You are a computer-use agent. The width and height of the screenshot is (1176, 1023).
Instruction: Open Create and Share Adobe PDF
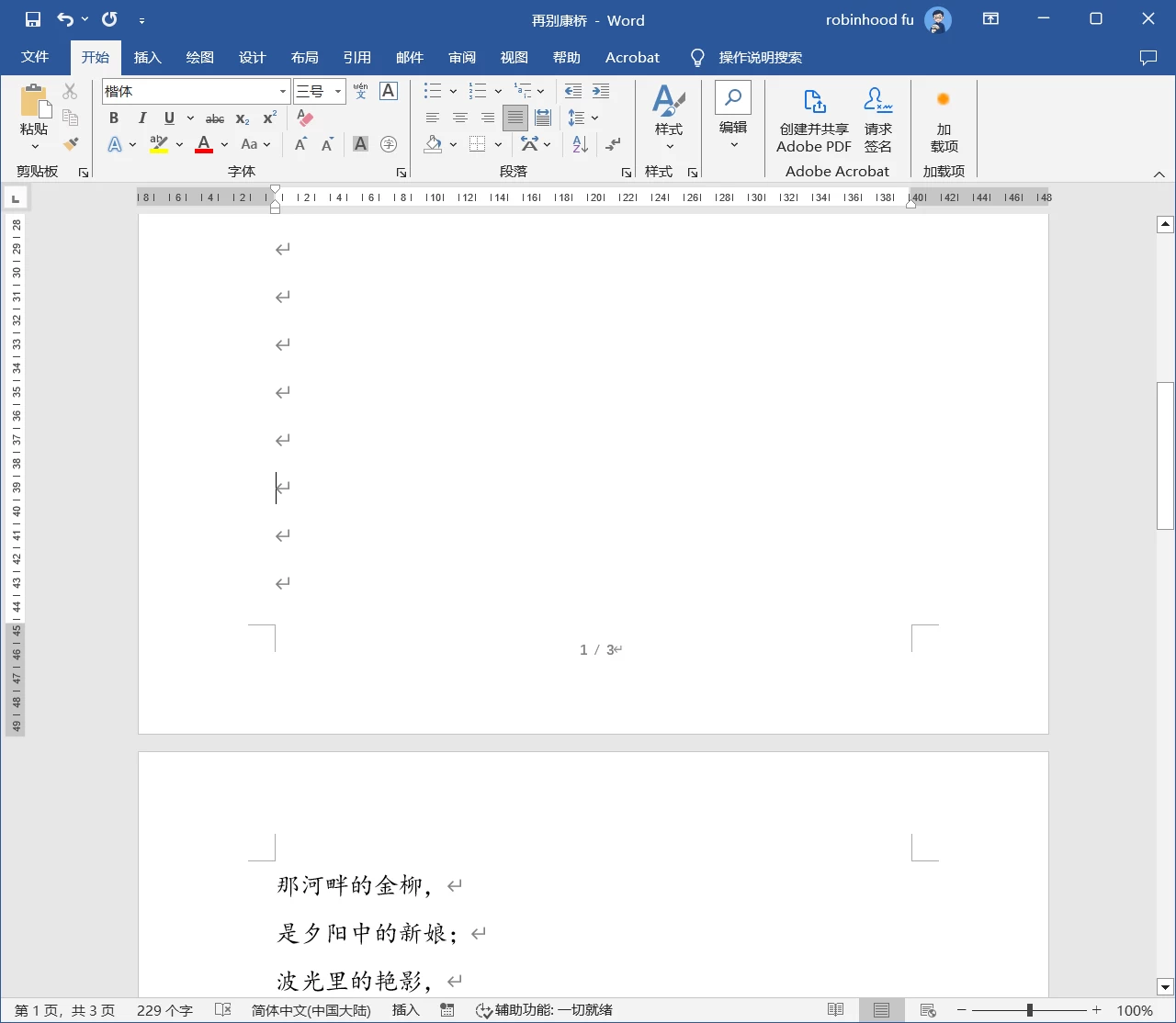point(814,121)
